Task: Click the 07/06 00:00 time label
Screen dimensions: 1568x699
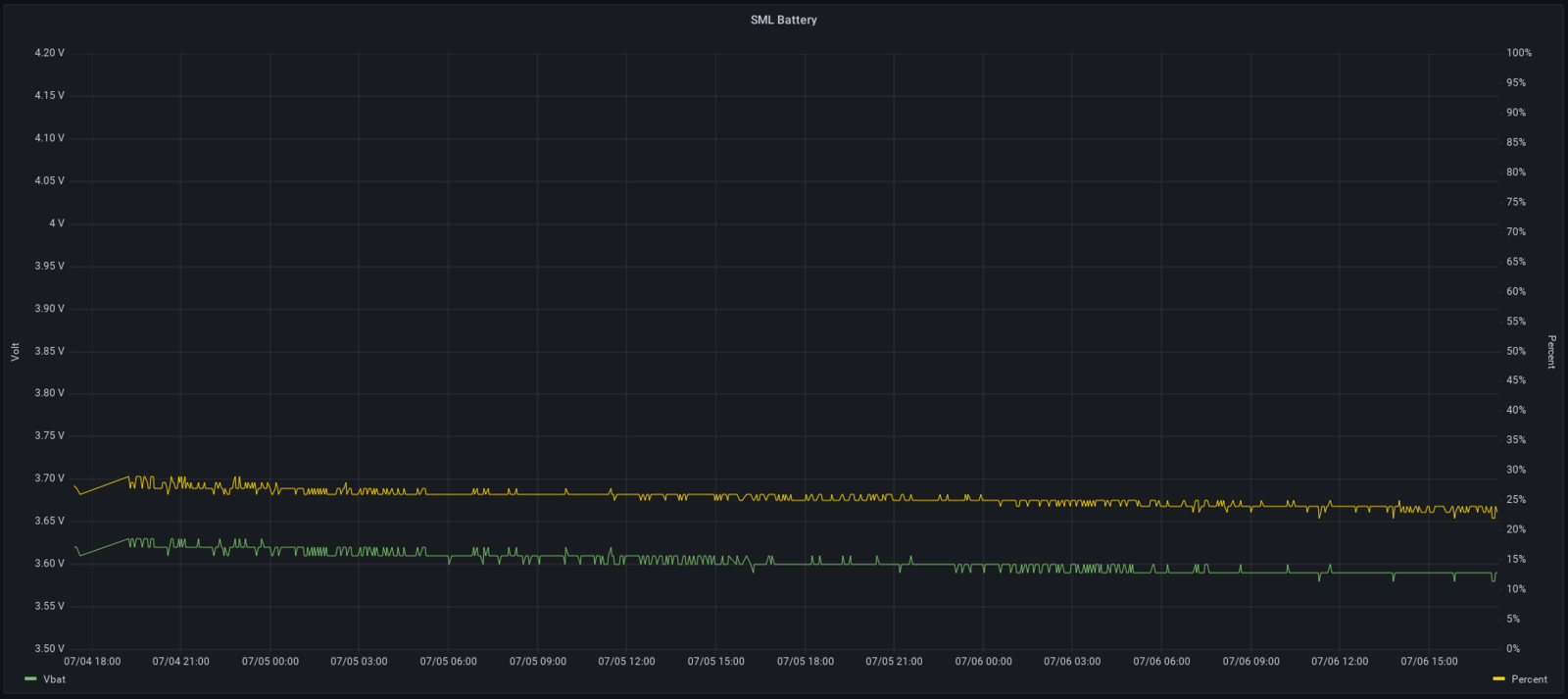Action: tap(984, 662)
